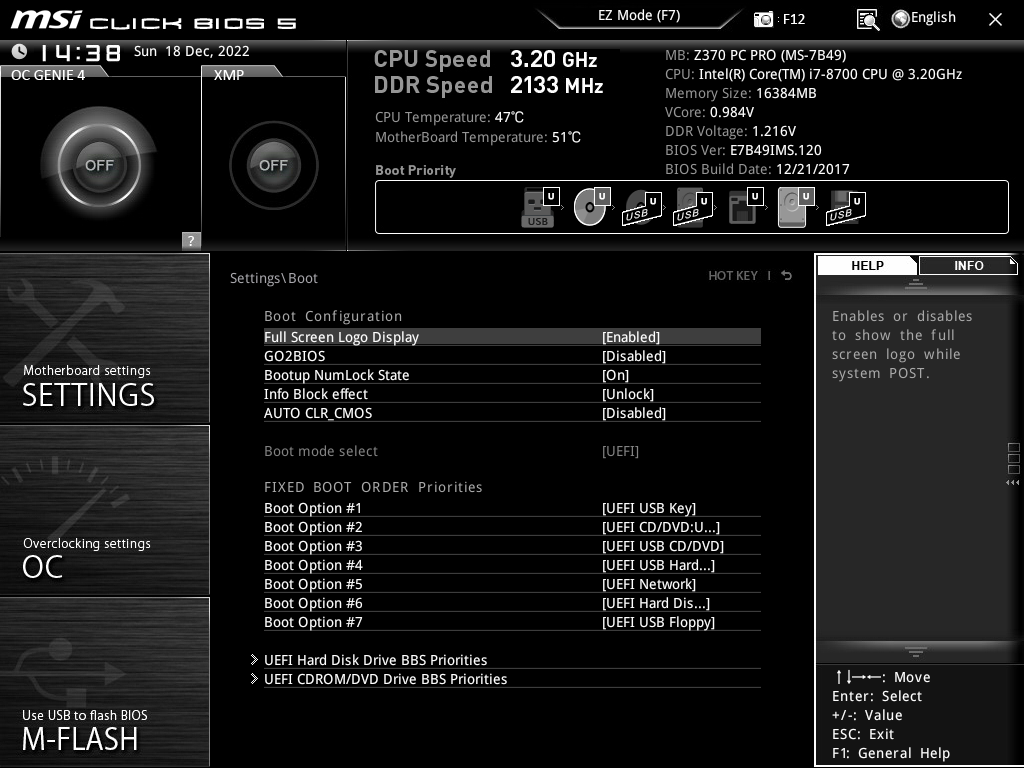
Task: Click the globe language icon
Action: pos(901,19)
